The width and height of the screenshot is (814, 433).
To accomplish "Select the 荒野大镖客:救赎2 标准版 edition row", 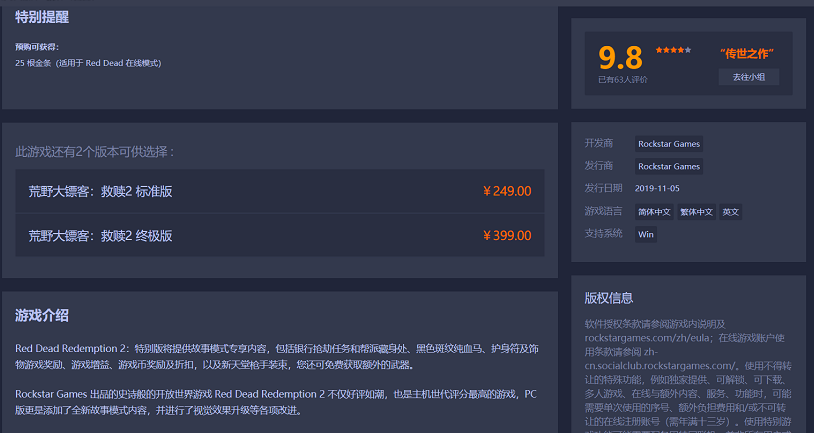I will 280,191.
